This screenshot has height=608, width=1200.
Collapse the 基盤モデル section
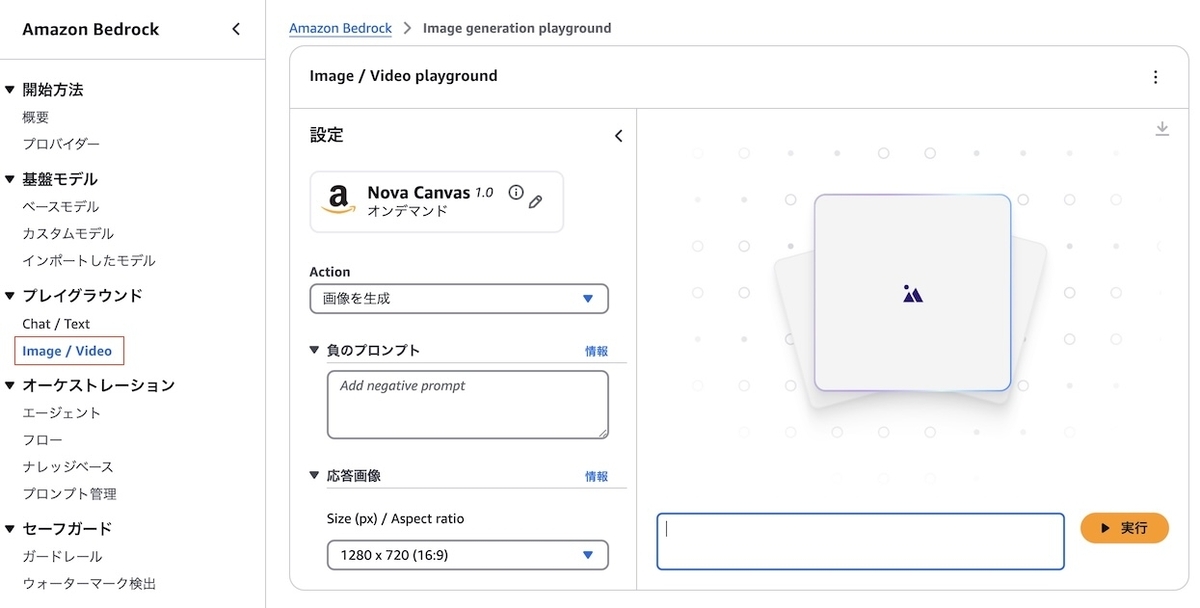click(x=10, y=180)
